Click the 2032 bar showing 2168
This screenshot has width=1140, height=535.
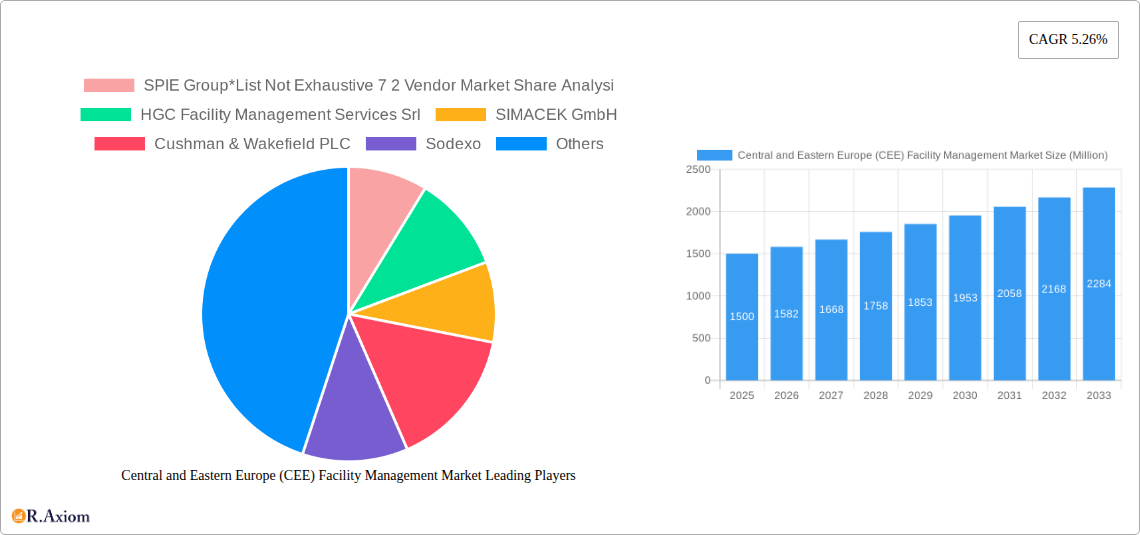click(1054, 289)
